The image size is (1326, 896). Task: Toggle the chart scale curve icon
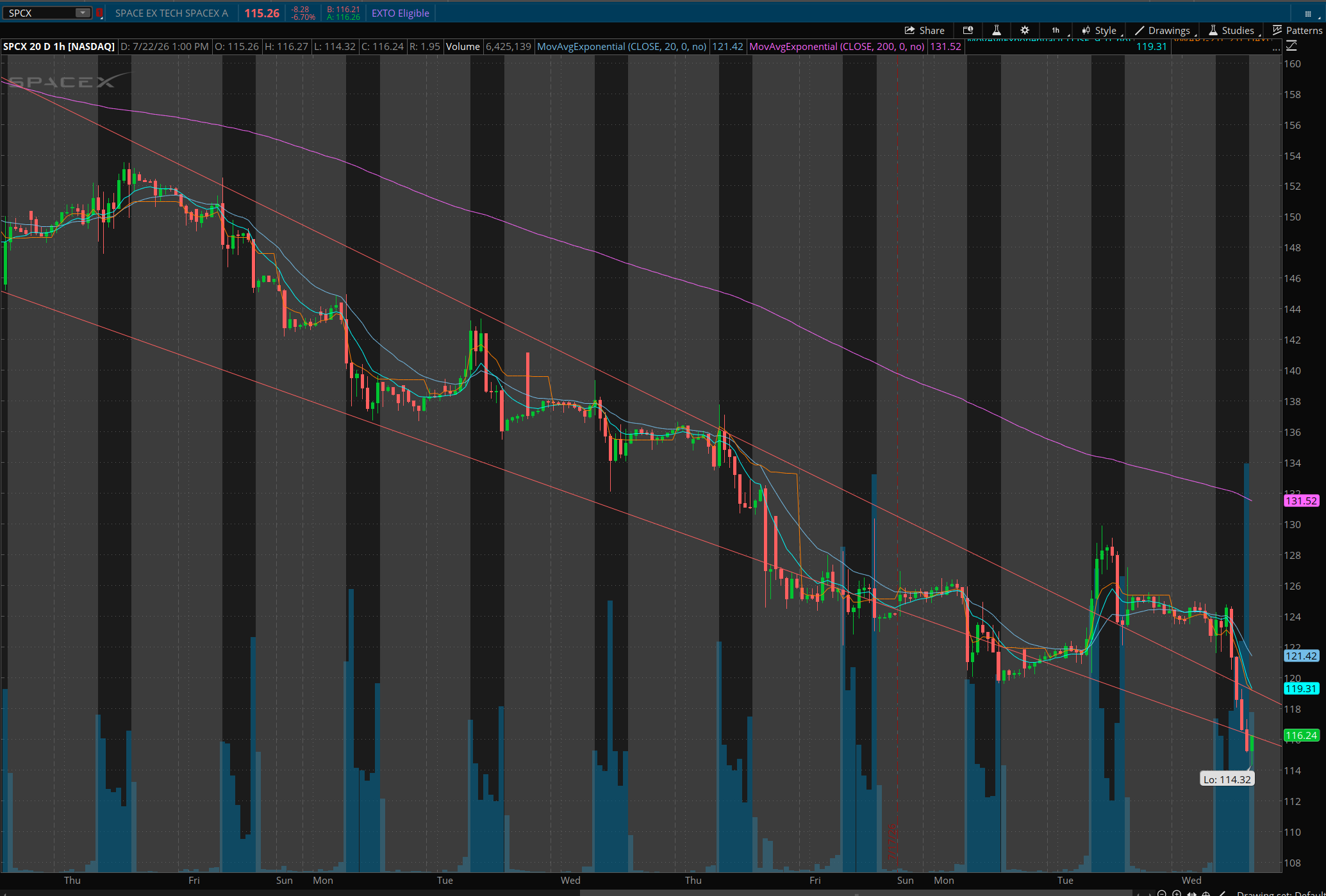point(1291,46)
